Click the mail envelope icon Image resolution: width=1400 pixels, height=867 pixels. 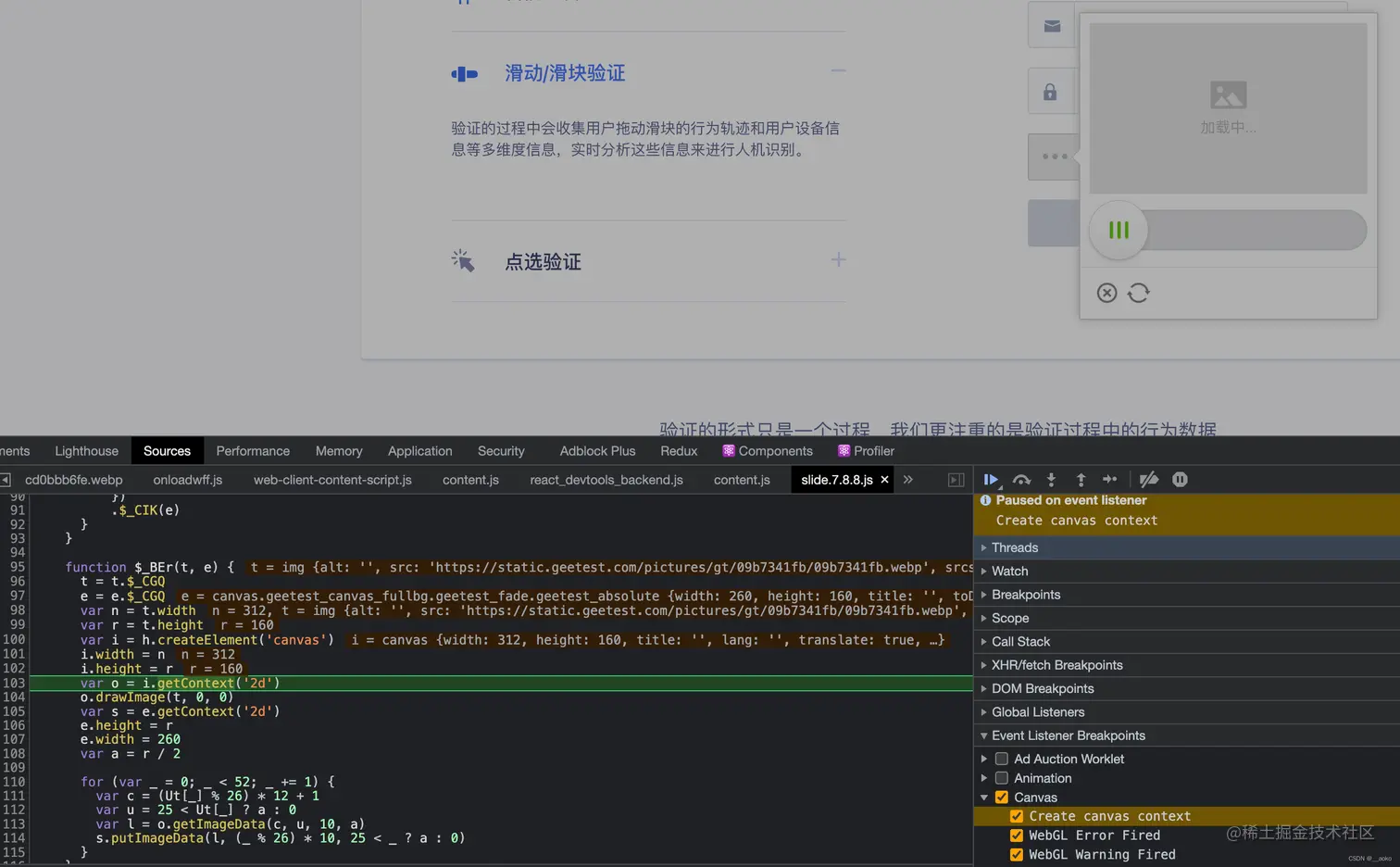pos(1052,26)
